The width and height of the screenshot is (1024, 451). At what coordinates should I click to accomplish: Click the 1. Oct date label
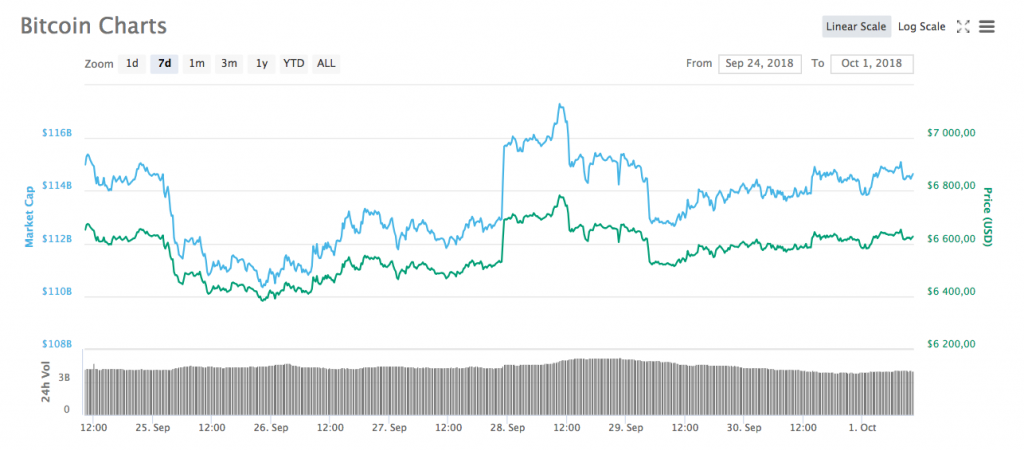point(862,428)
